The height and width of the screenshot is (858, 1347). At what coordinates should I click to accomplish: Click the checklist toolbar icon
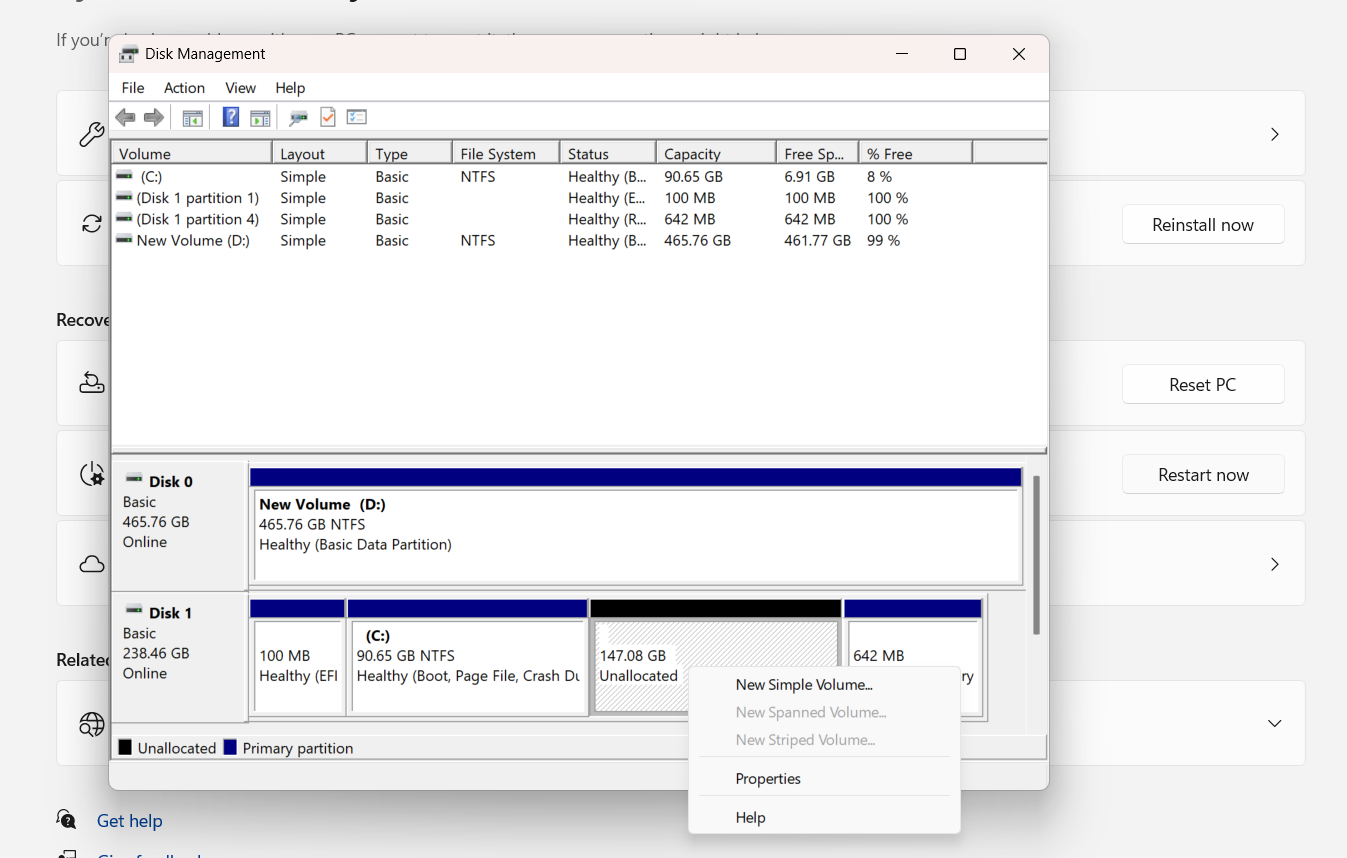356,117
